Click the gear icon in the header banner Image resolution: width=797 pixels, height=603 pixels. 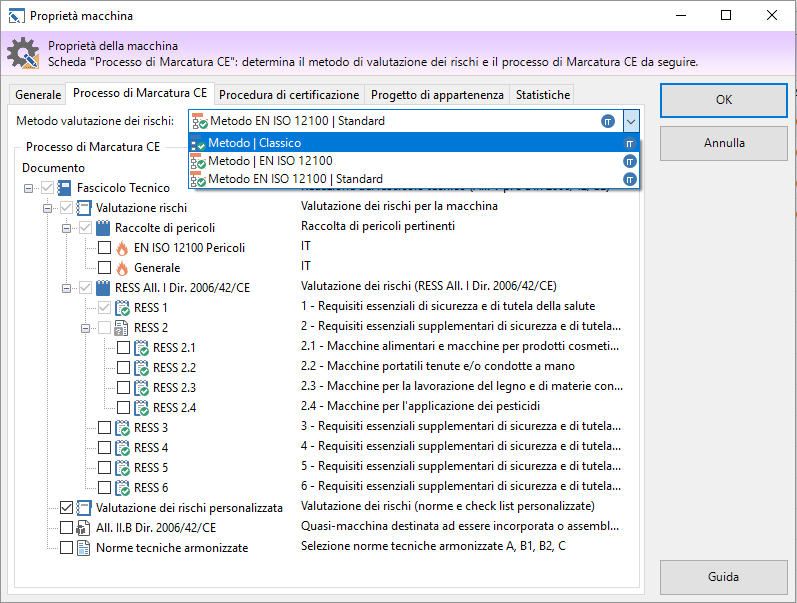click(x=23, y=53)
